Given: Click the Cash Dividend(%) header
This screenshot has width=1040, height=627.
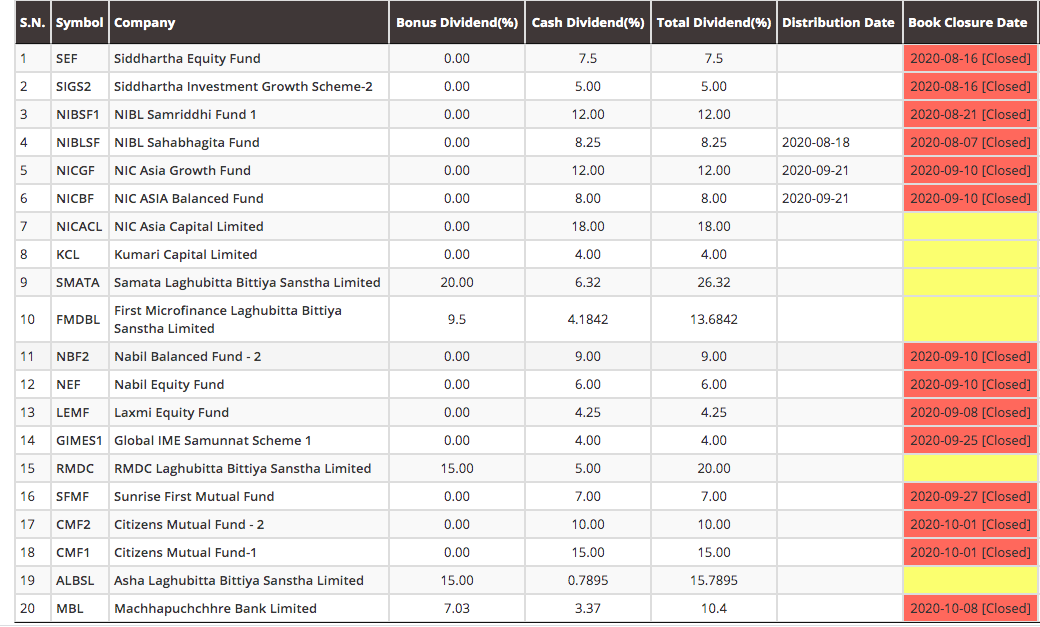Looking at the screenshot, I should (x=588, y=22).
